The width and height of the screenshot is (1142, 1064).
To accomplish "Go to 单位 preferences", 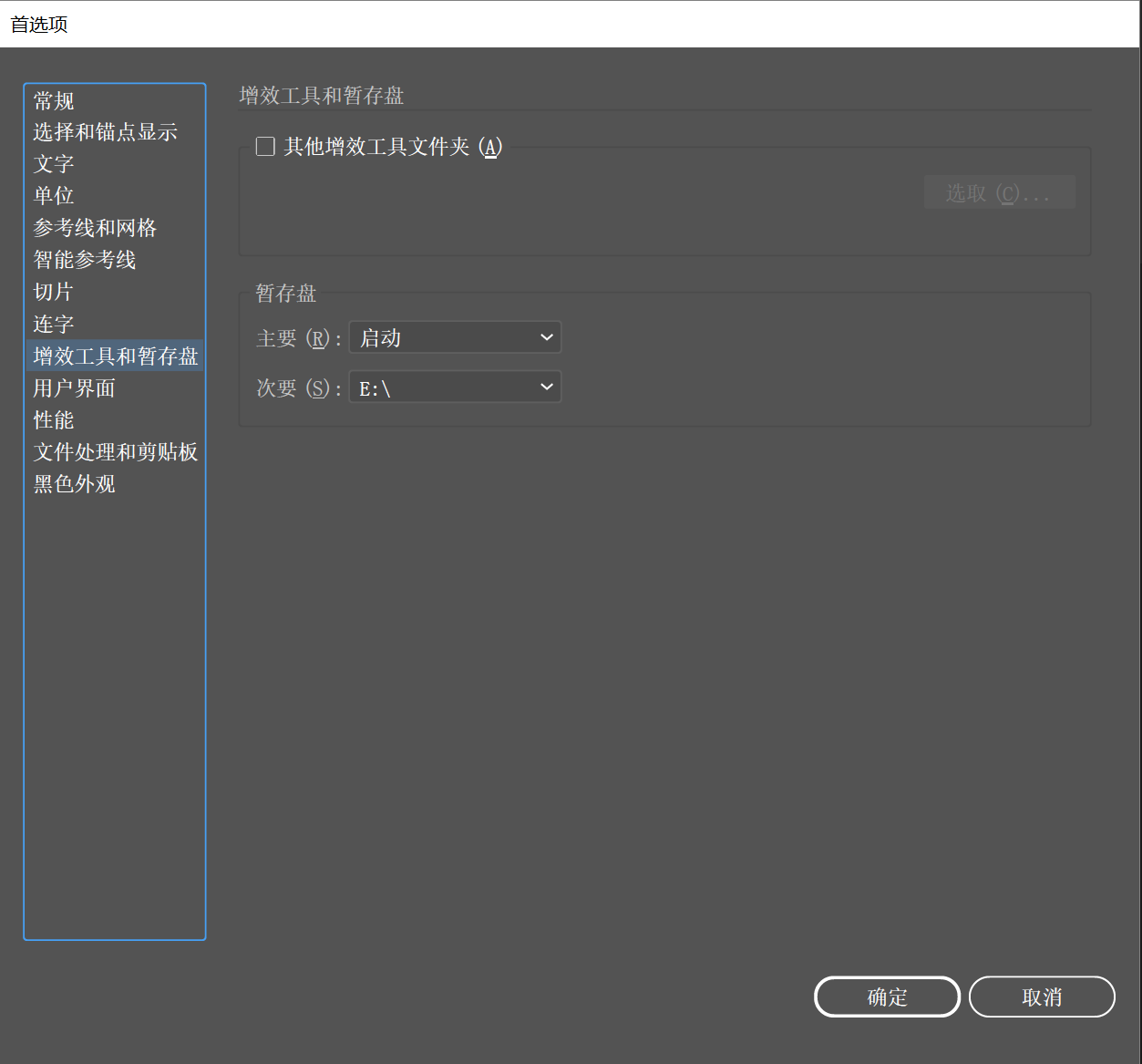I will (x=114, y=196).
